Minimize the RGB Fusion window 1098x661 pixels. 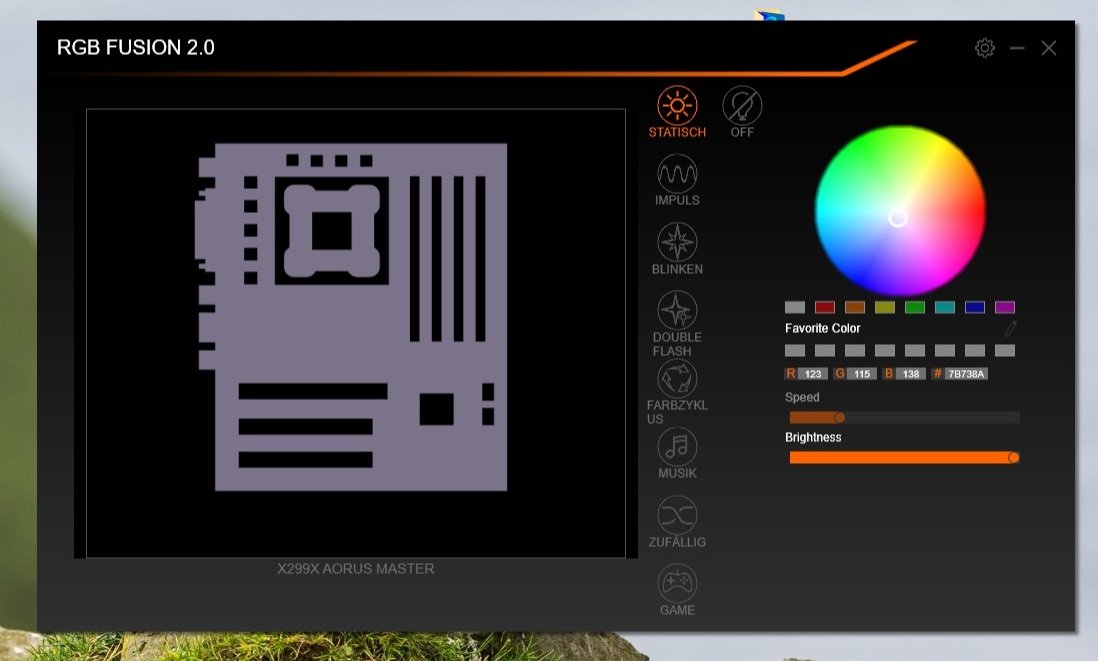(1017, 48)
